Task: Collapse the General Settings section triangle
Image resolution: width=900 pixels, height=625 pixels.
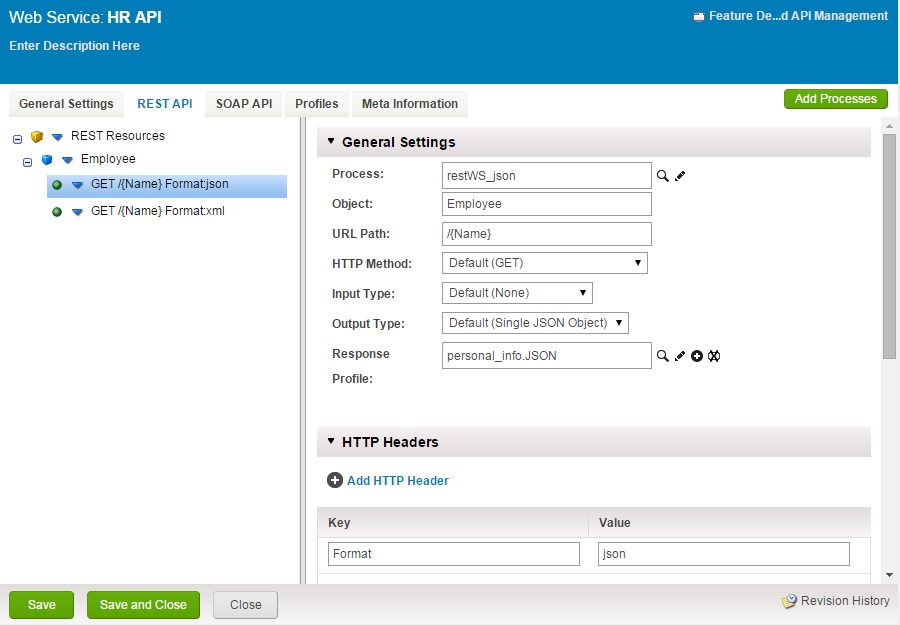Action: click(x=331, y=142)
